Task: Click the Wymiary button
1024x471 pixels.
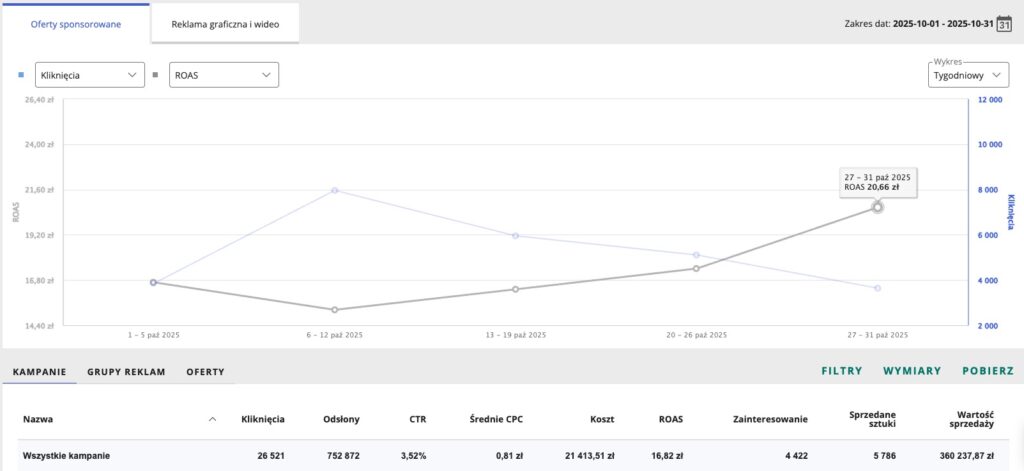Action: (911, 371)
